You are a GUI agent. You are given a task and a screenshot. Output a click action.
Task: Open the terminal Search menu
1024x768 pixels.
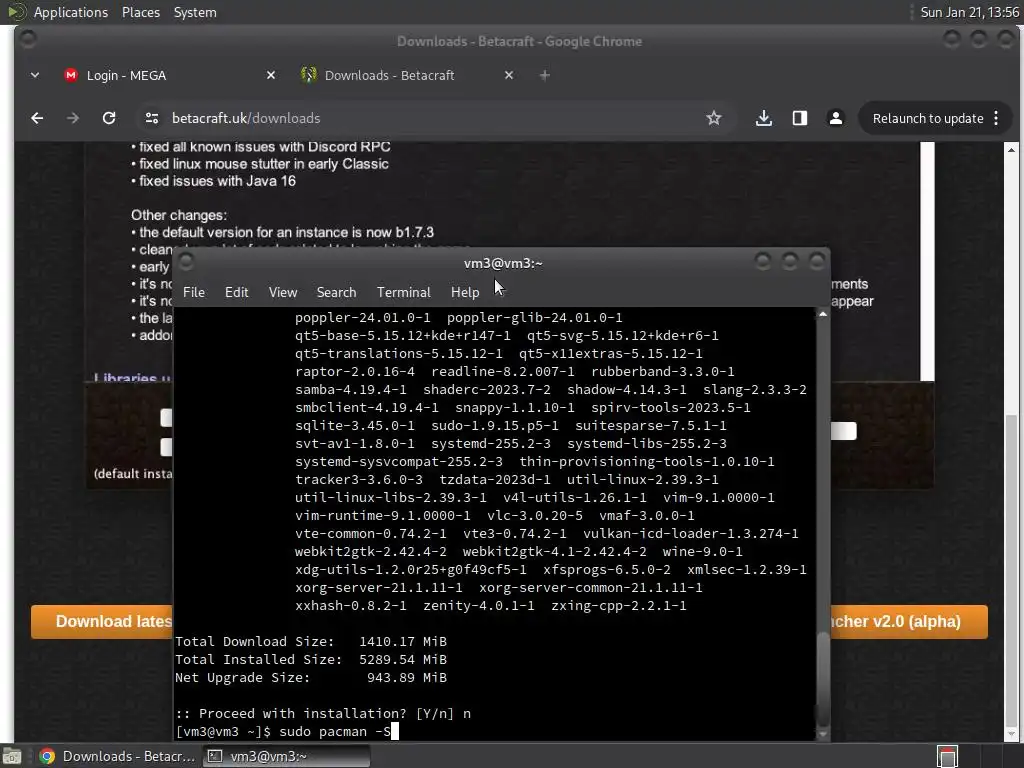click(336, 292)
